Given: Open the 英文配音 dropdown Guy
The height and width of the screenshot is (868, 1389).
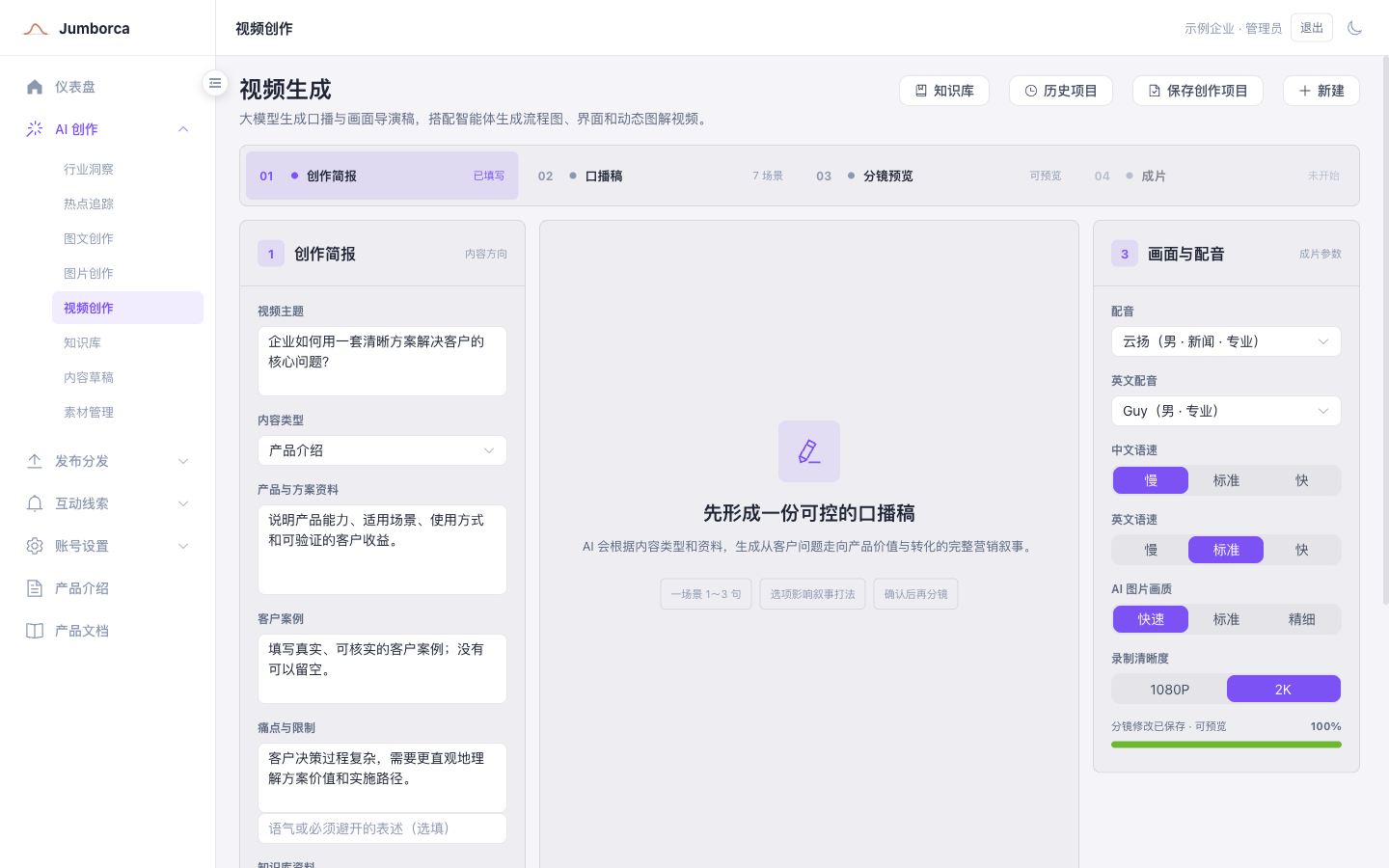Looking at the screenshot, I should 1226,411.
